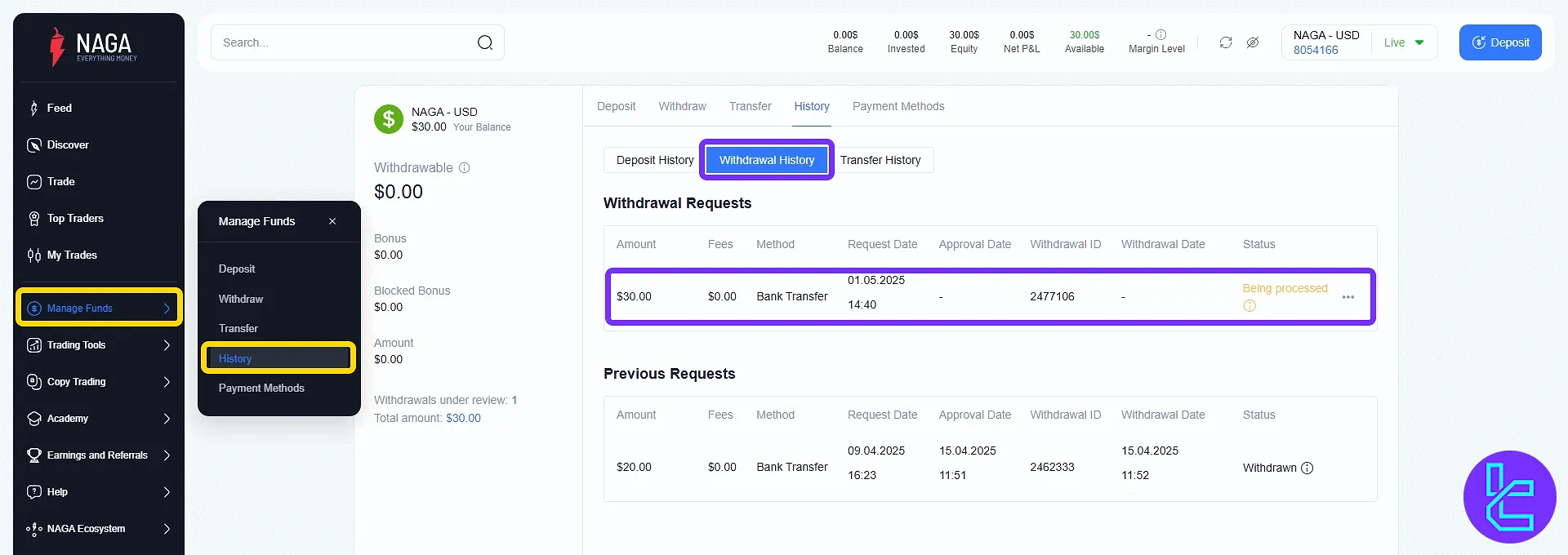The image size is (1568, 555).
Task: Select Withdraw in Manage Funds submenu
Action: tap(241, 299)
